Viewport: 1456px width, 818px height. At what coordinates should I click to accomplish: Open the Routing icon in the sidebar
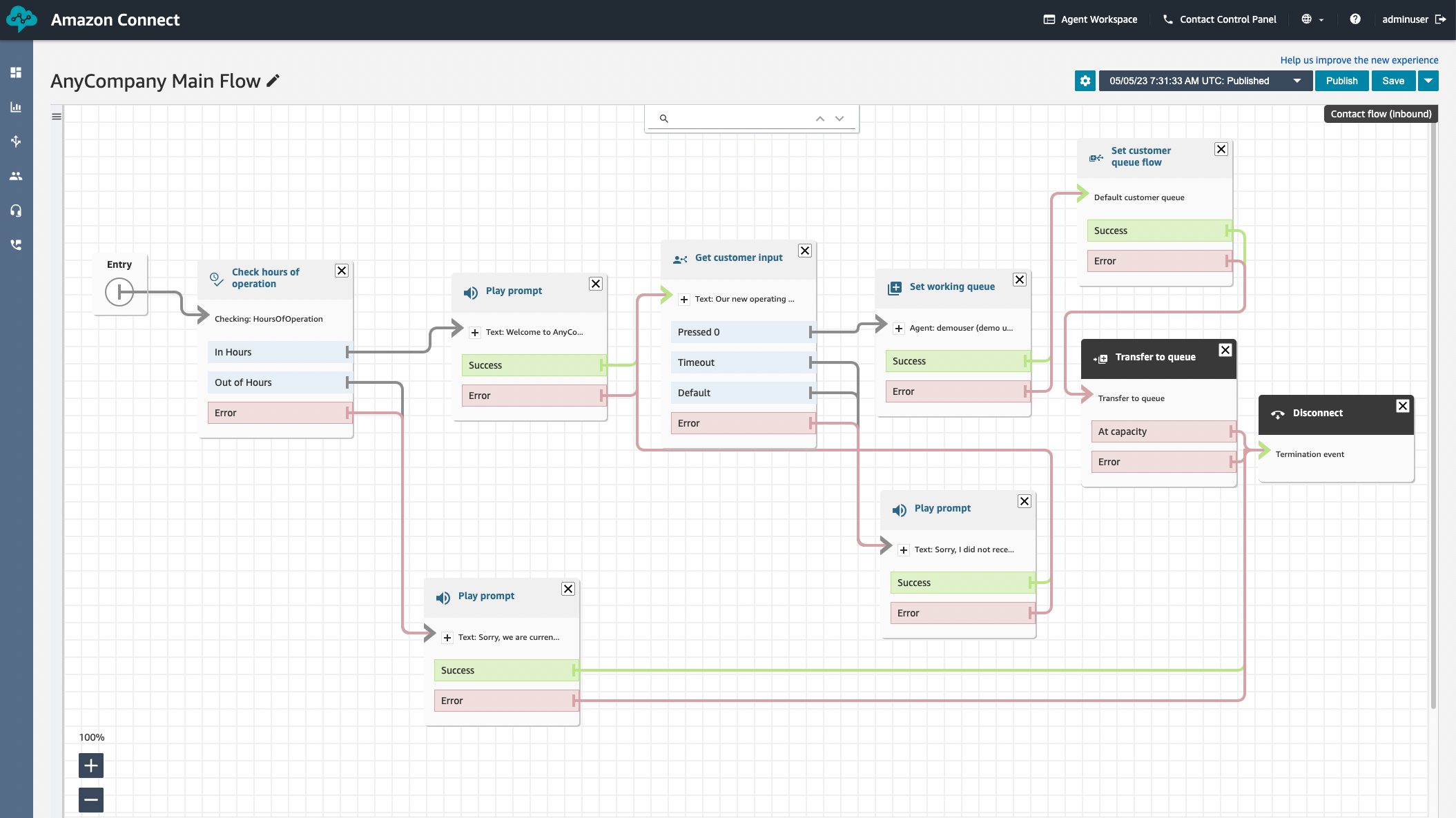point(16,142)
